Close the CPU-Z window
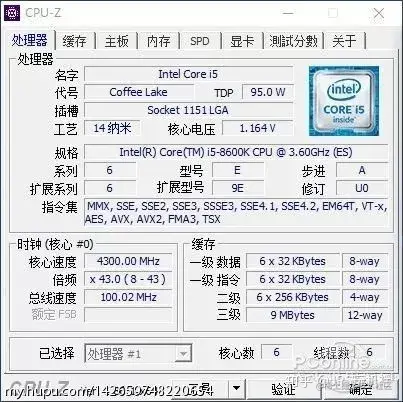The height and width of the screenshot is (402, 403). coord(379,13)
